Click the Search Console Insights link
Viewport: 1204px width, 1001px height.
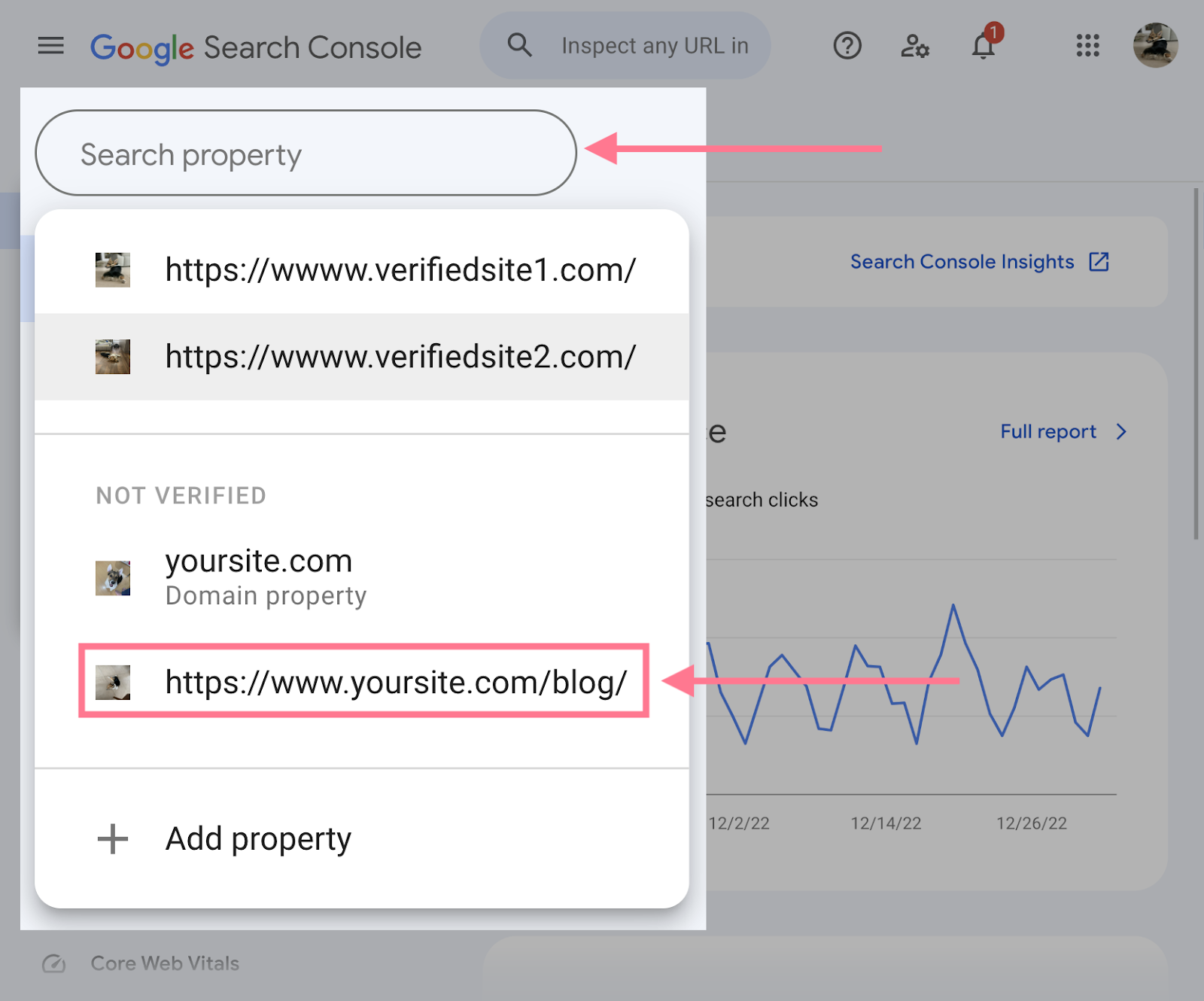[962, 261]
